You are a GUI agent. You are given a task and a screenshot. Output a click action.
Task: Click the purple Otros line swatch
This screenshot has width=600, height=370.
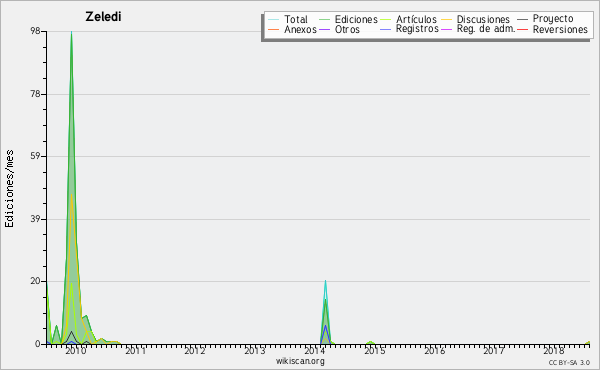tap(324, 29)
